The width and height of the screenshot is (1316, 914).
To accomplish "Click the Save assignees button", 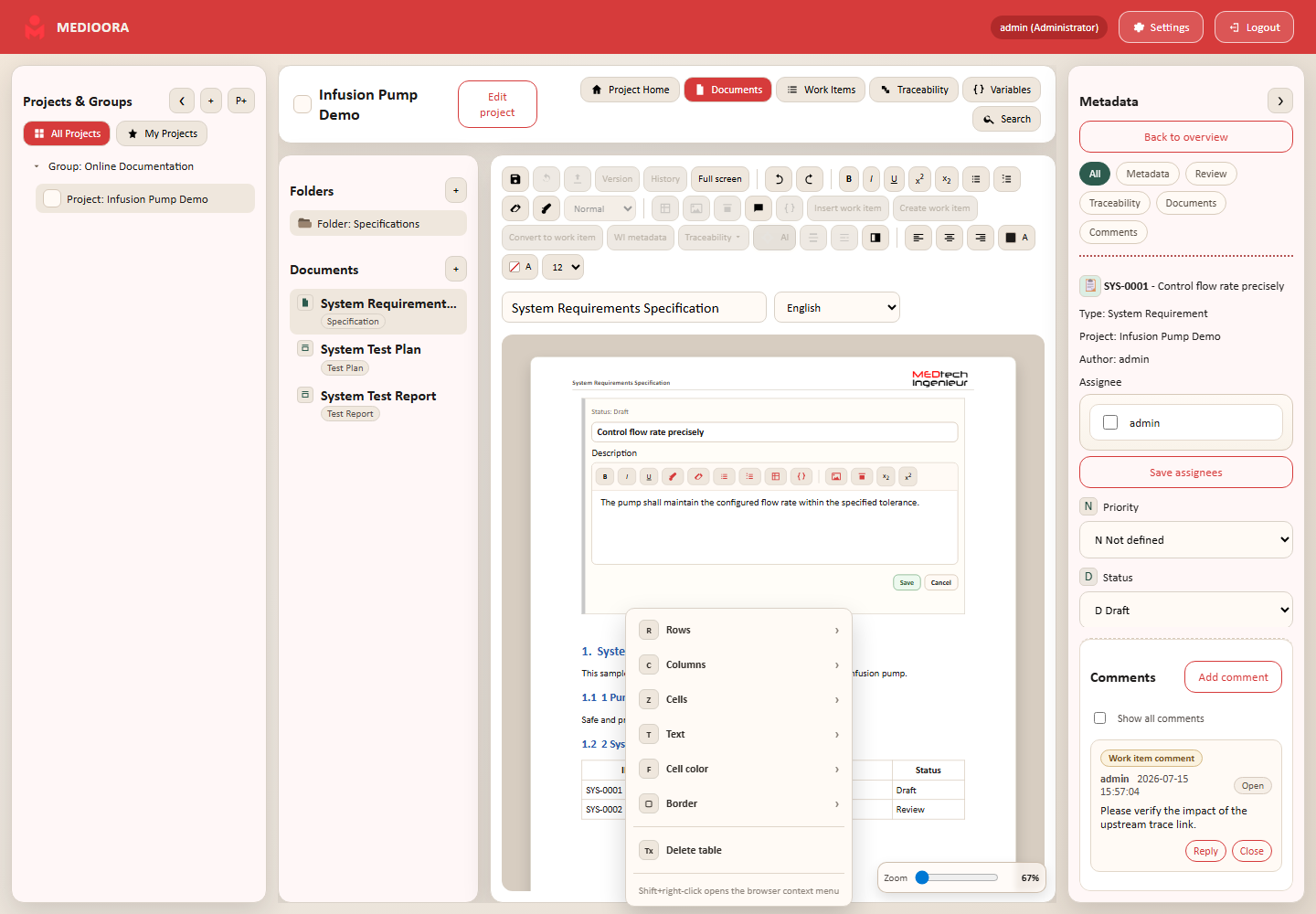I will tap(1186, 473).
